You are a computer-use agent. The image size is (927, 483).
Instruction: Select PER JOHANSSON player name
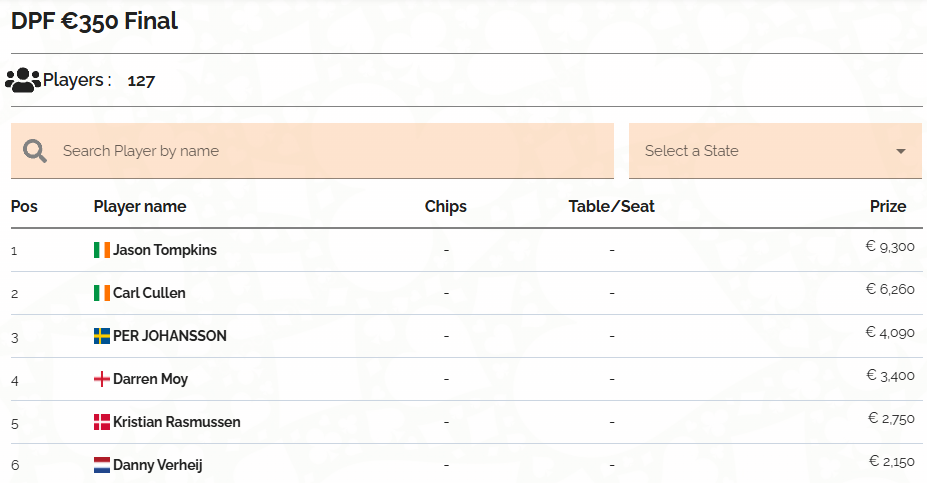coord(170,336)
